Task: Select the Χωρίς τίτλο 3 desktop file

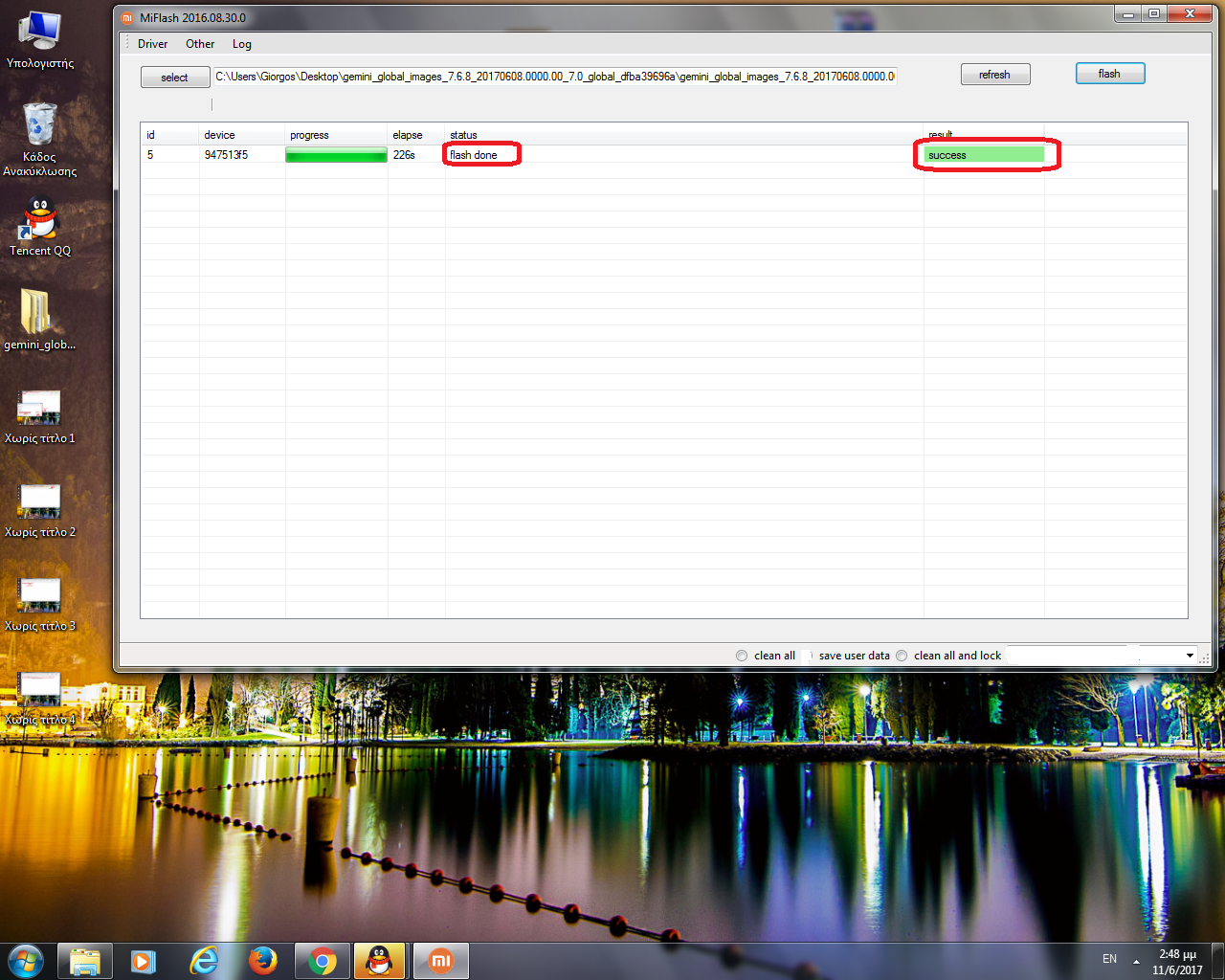Action: tap(40, 605)
